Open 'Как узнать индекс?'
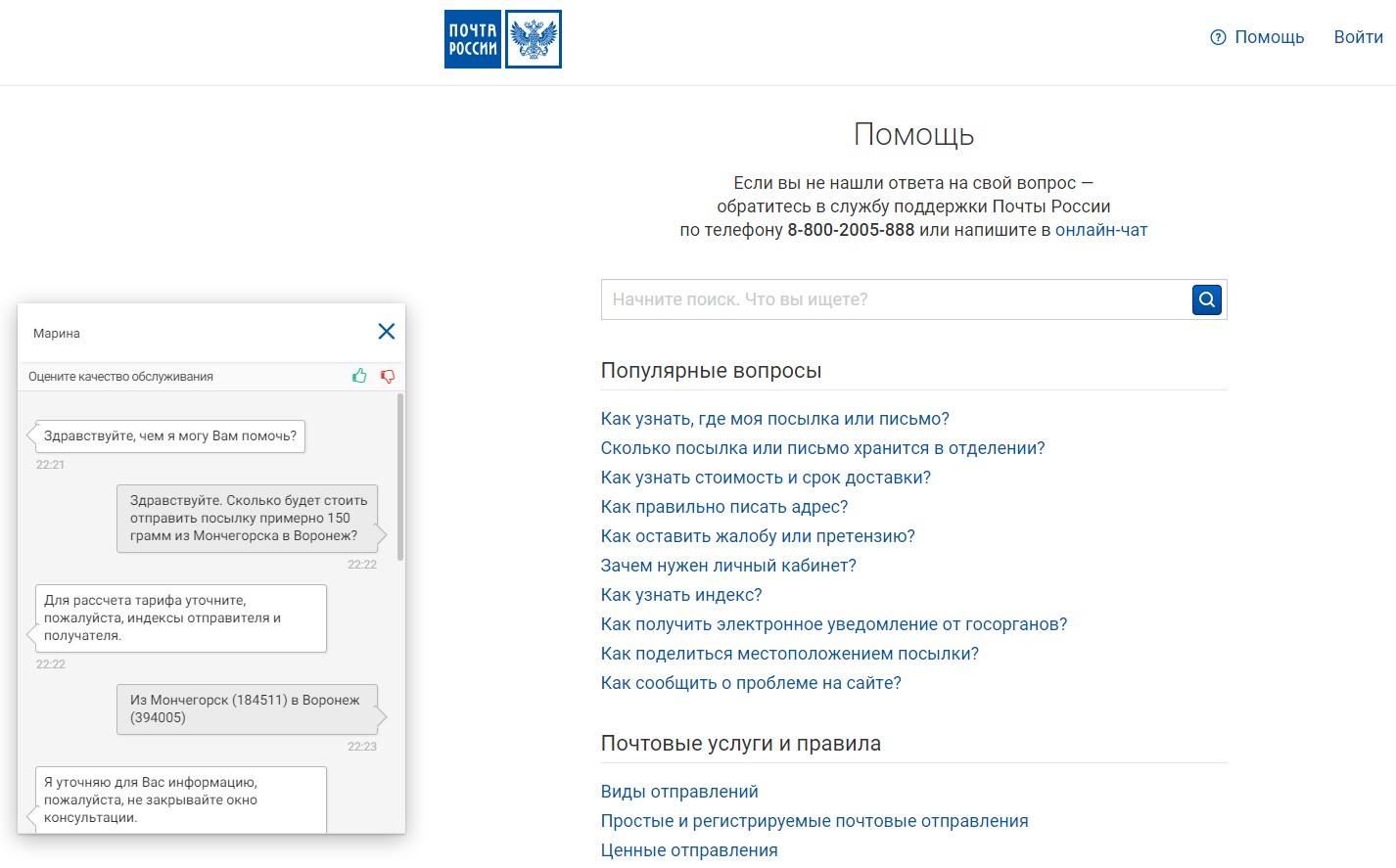The height and width of the screenshot is (868, 1396). [x=681, y=595]
